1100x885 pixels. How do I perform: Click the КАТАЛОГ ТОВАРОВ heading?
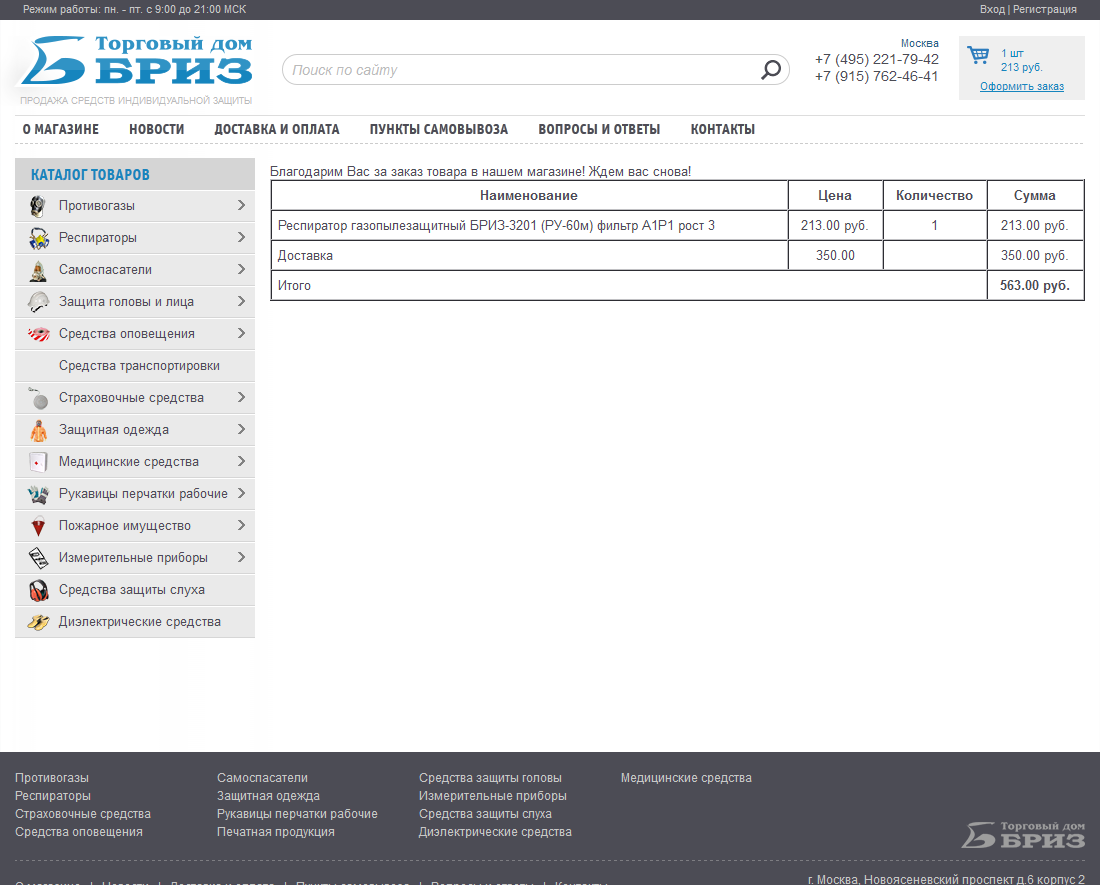coord(90,175)
